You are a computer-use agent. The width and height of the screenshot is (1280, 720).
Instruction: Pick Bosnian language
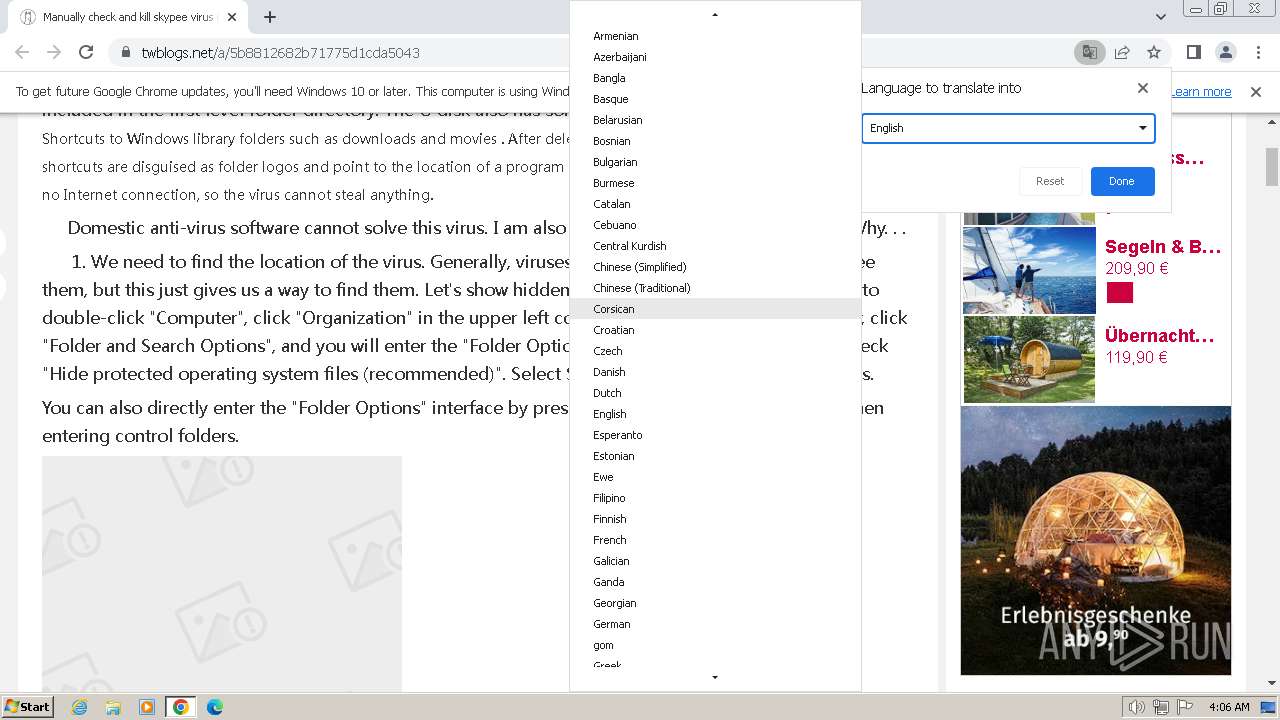point(715,141)
